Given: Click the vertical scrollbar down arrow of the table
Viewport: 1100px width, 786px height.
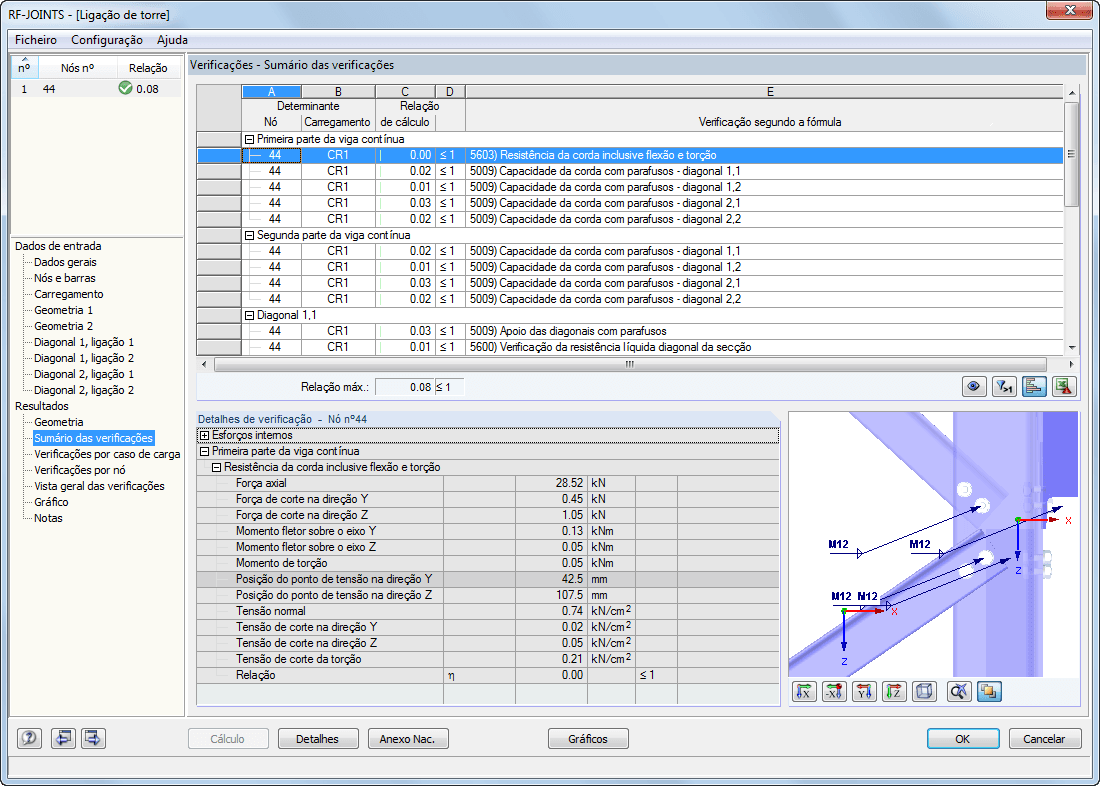Looking at the screenshot, I should [x=1071, y=347].
